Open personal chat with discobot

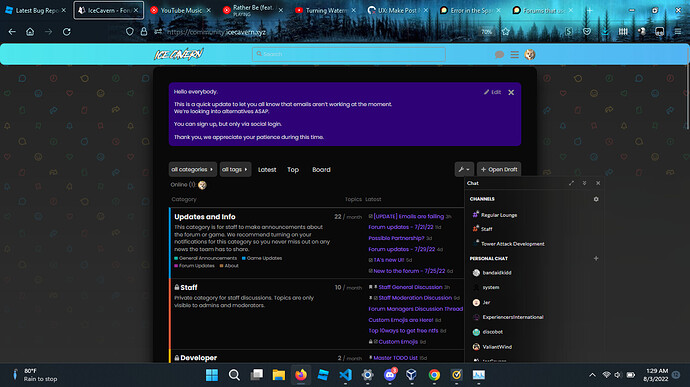tap(492, 332)
